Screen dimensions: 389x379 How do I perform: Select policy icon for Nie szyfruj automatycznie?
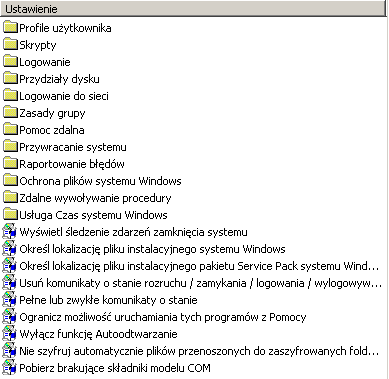(10, 350)
